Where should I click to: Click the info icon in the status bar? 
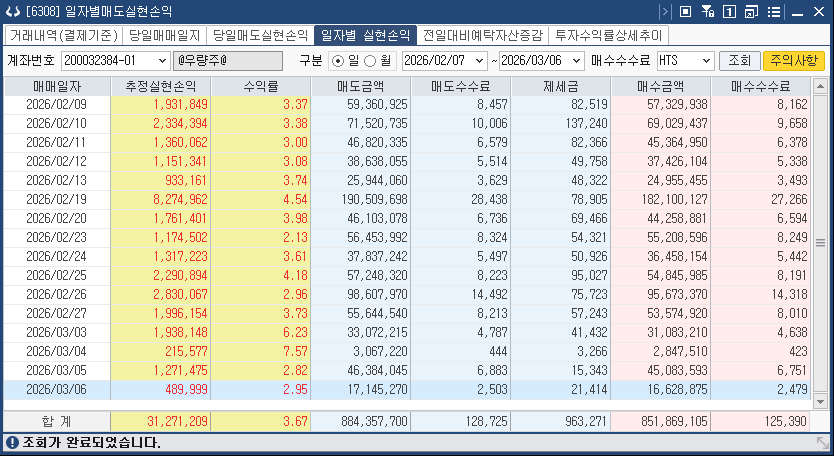(10, 442)
